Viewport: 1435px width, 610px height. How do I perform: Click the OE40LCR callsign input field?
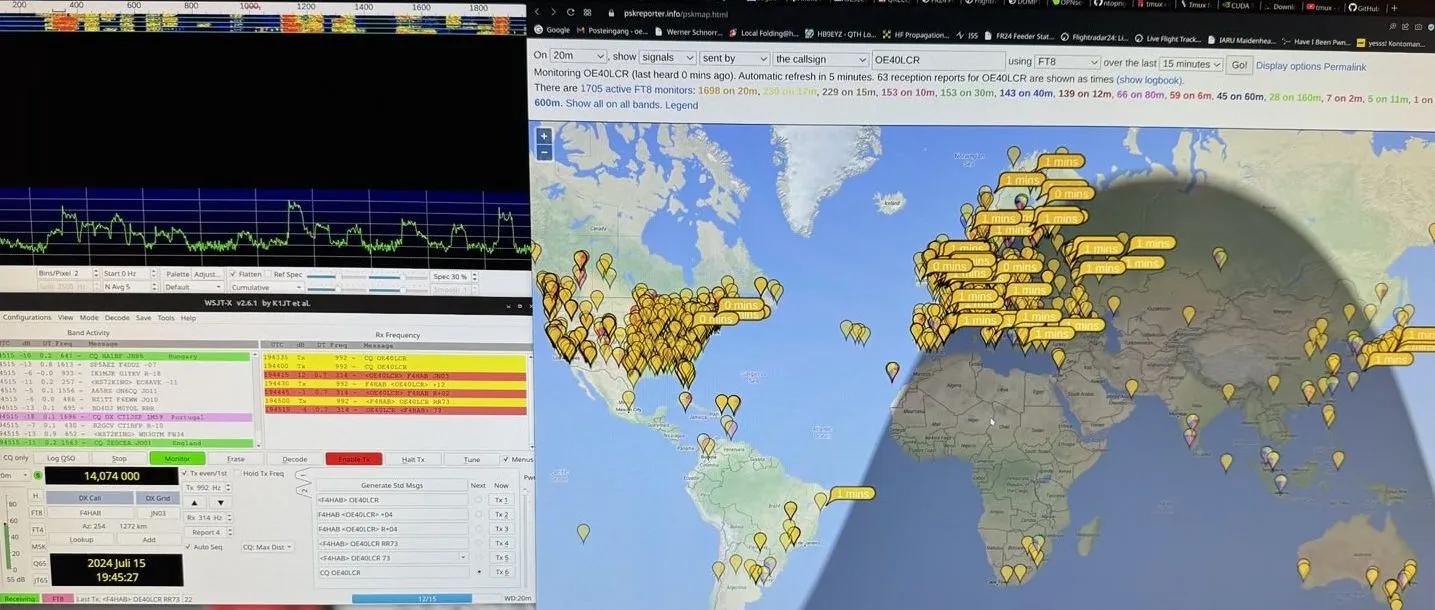point(938,61)
